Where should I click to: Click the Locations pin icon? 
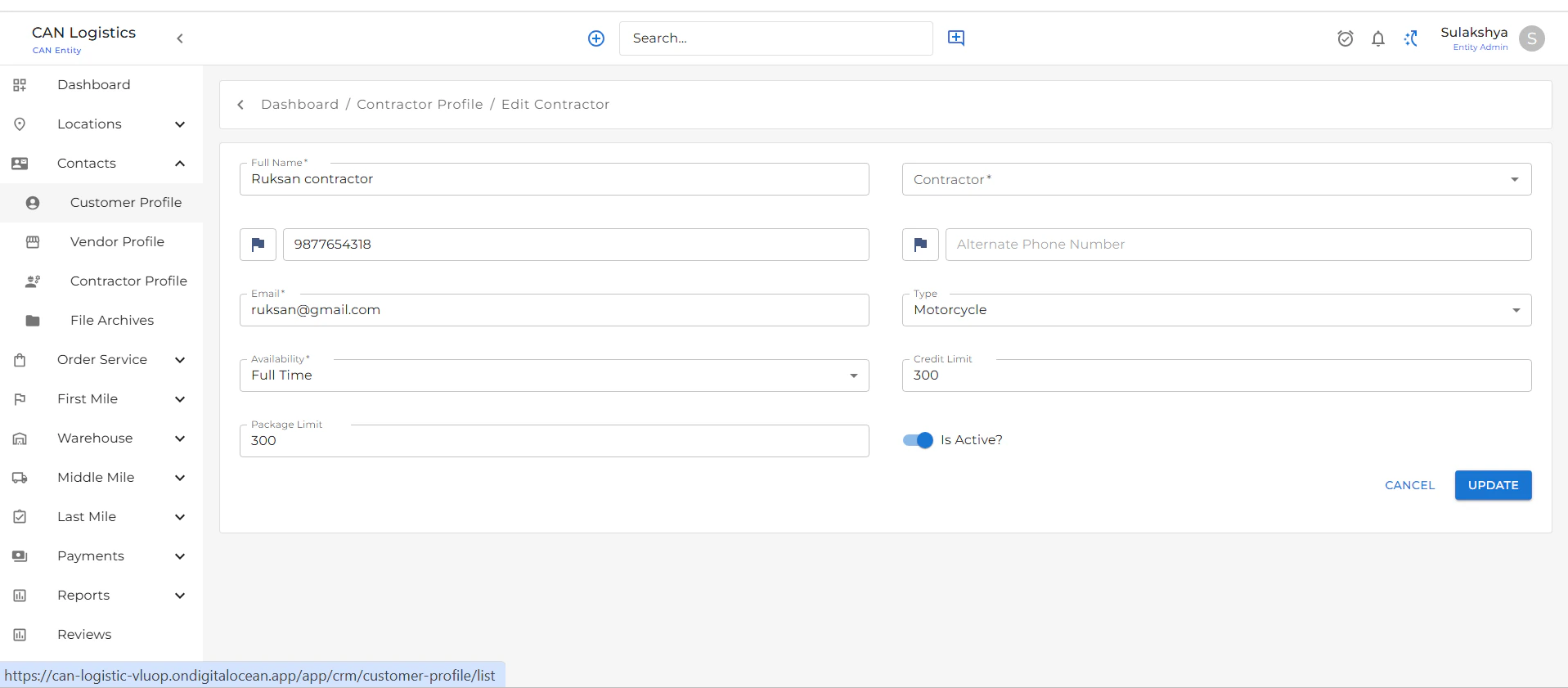[x=20, y=124]
